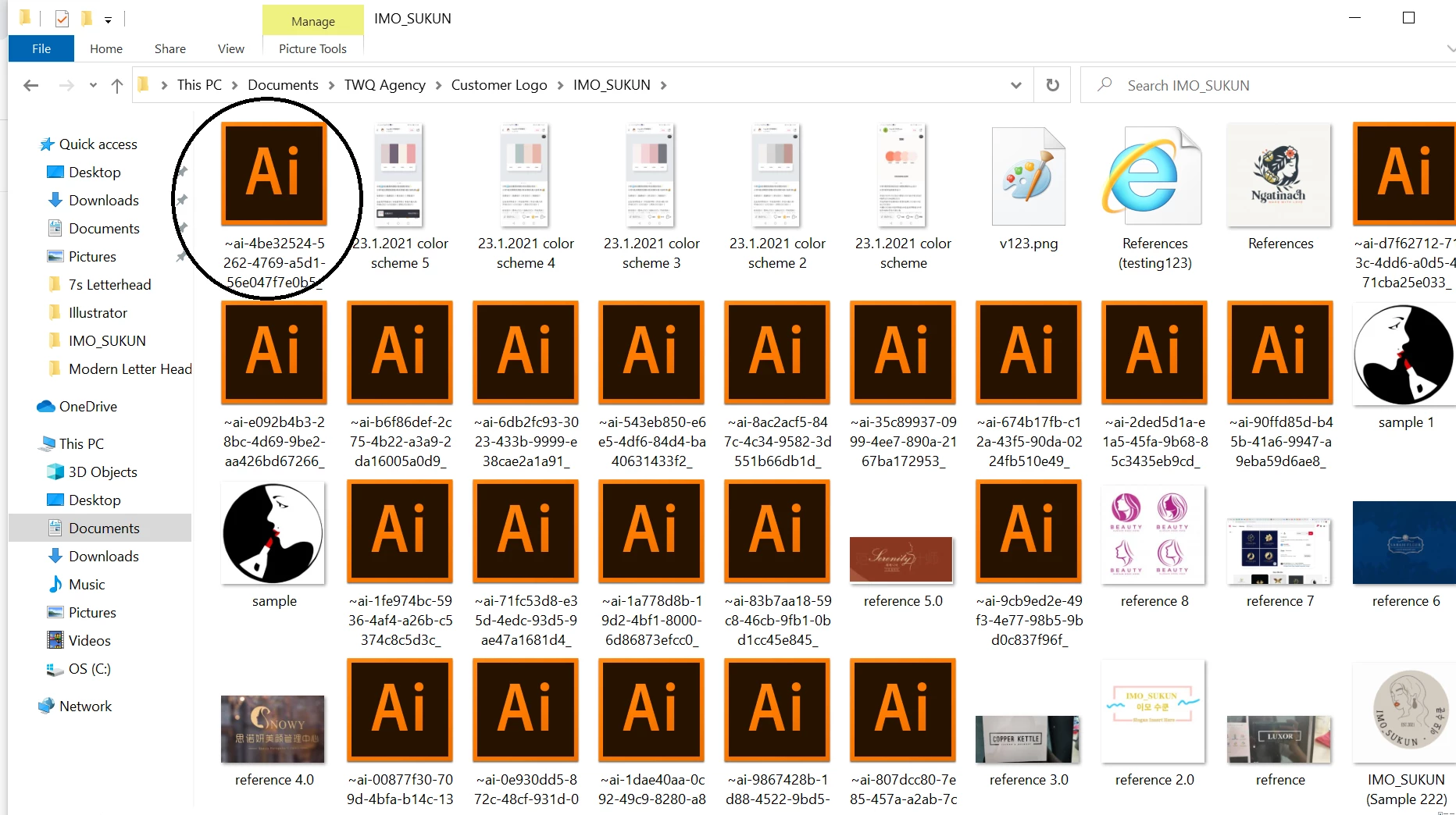Image resolution: width=1456 pixels, height=815 pixels.
Task: Select the 23.1.2021 color scheme 5 thumbnail
Action: [399, 175]
